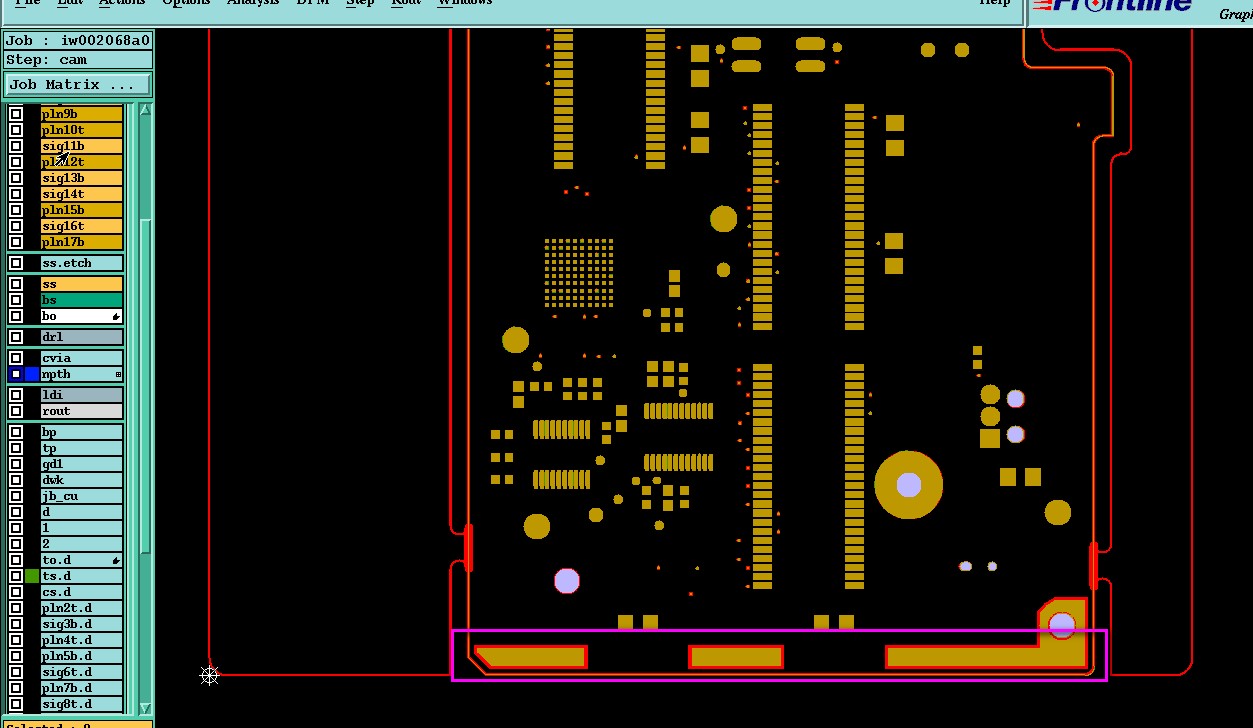The image size is (1253, 728).
Task: Select layer name sig6t.d
Action: (x=81, y=672)
